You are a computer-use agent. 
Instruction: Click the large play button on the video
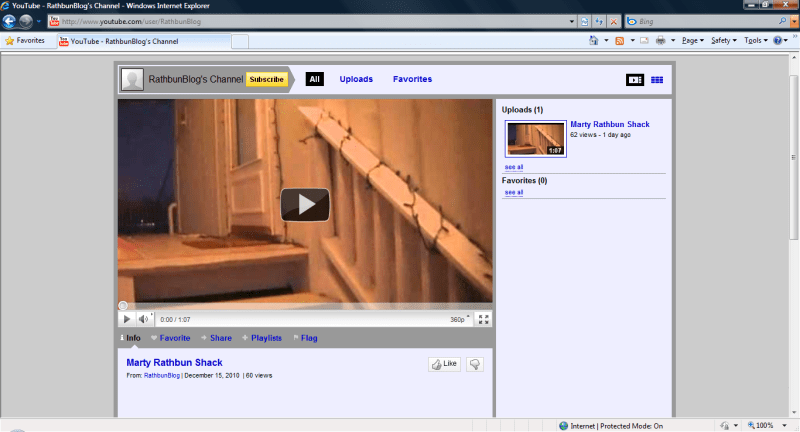tap(304, 204)
